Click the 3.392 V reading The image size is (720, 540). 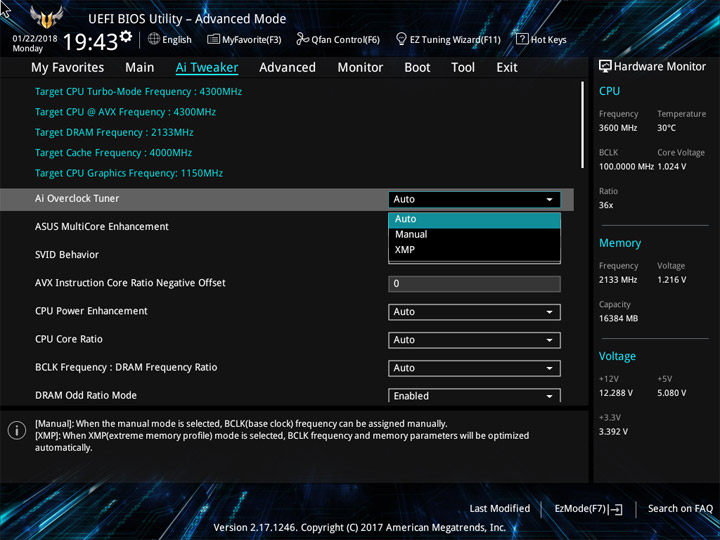(x=613, y=432)
